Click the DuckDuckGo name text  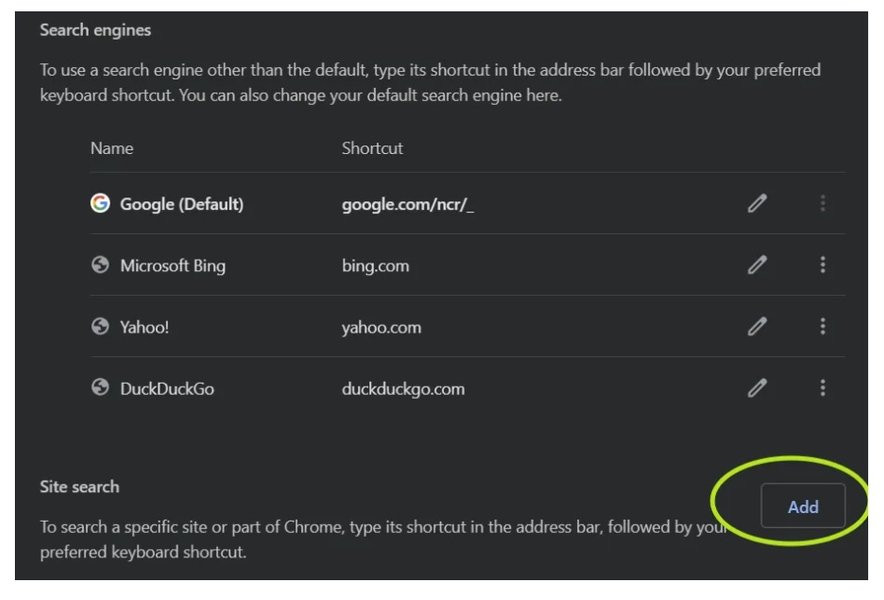pos(166,389)
